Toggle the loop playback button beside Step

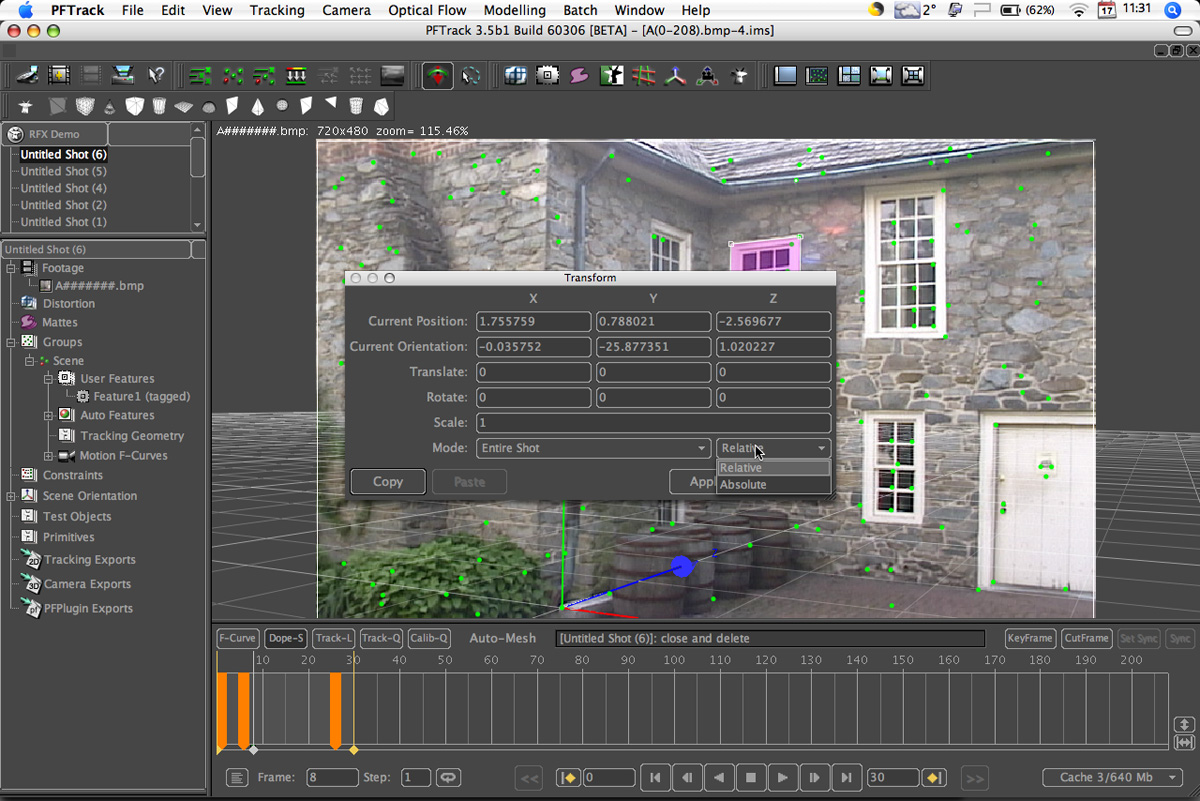click(447, 777)
